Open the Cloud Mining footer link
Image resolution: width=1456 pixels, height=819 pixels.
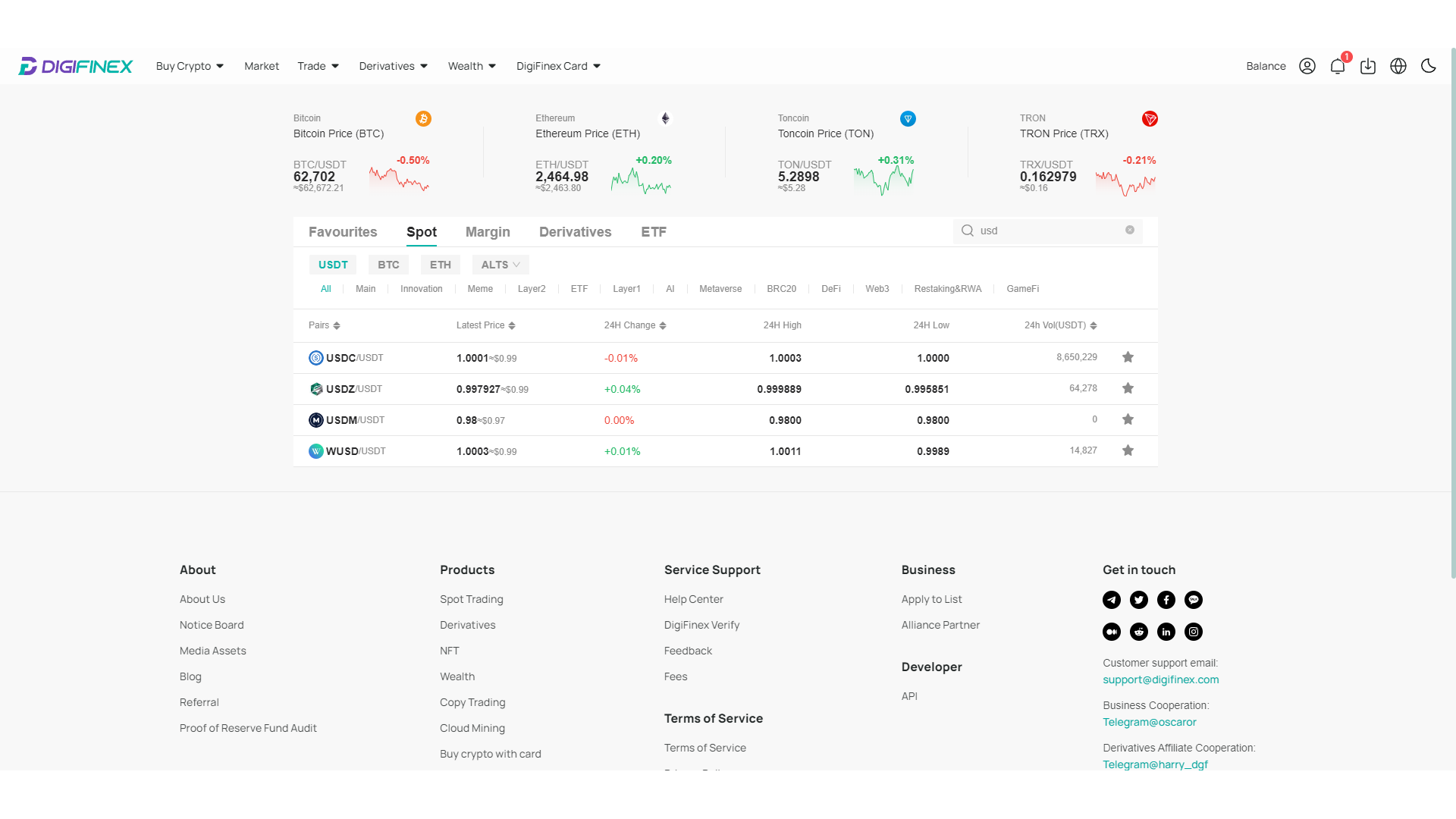[x=472, y=728]
